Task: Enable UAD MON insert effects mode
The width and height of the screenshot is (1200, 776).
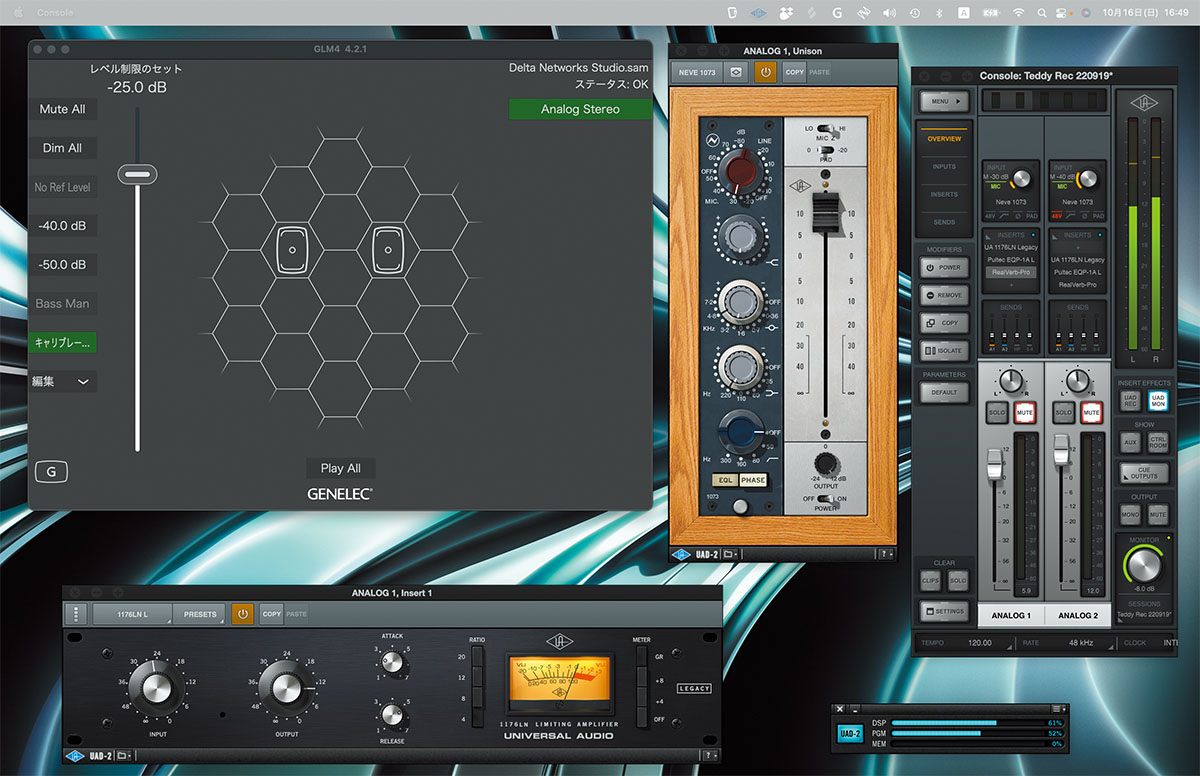Action: pos(1158,400)
